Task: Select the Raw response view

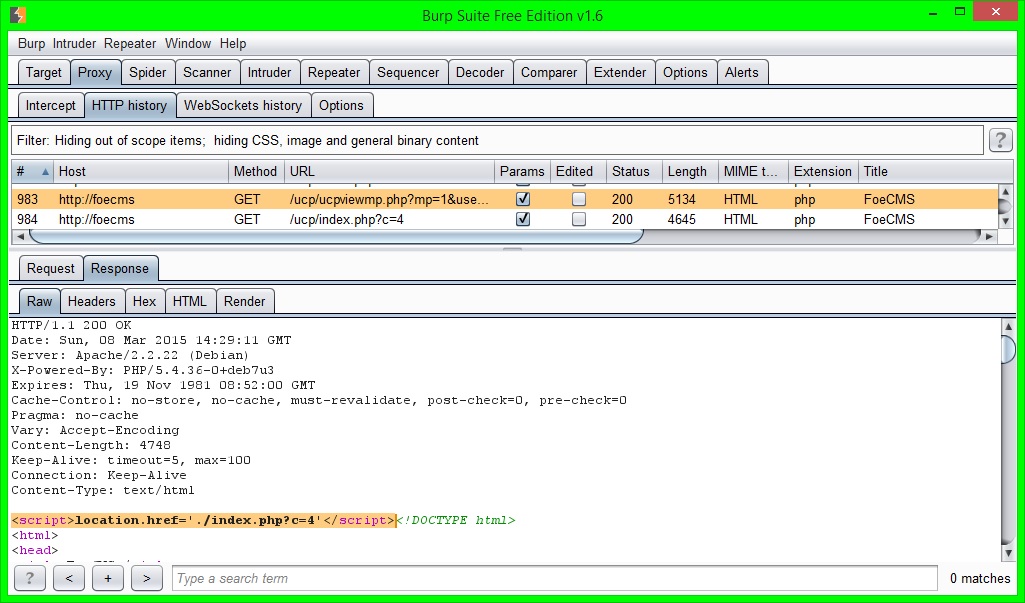Action: (x=39, y=301)
